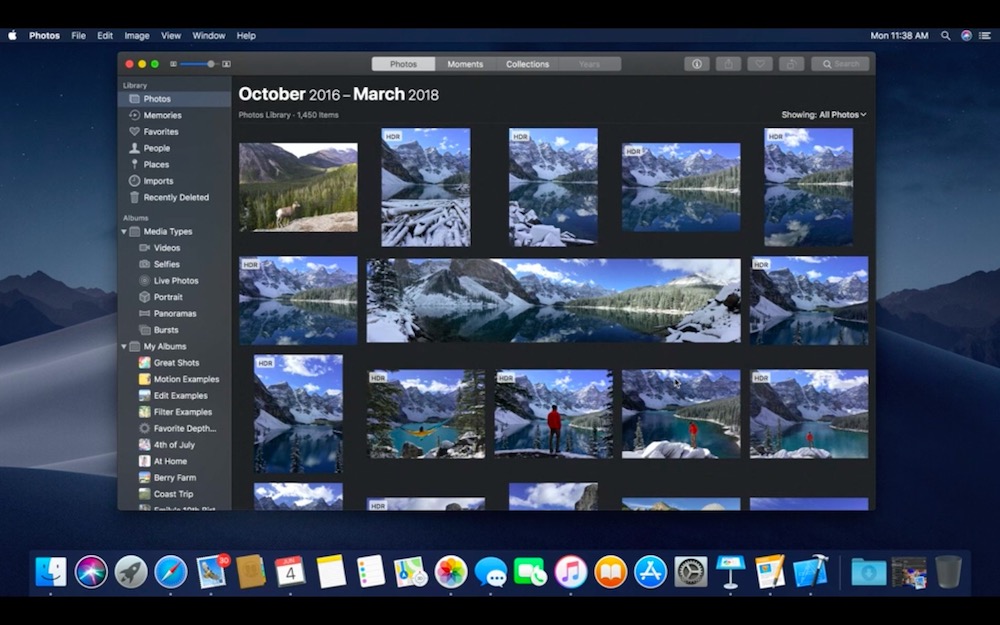Click the small-thumbnails icon beside zoom slider
The height and width of the screenshot is (625, 1000).
pos(173,64)
